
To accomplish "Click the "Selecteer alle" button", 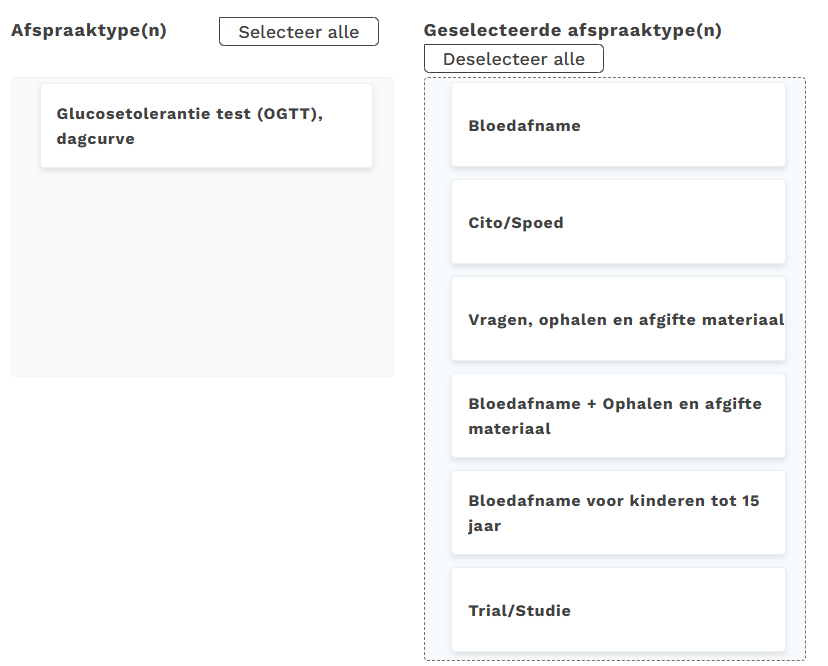I will tap(298, 32).
